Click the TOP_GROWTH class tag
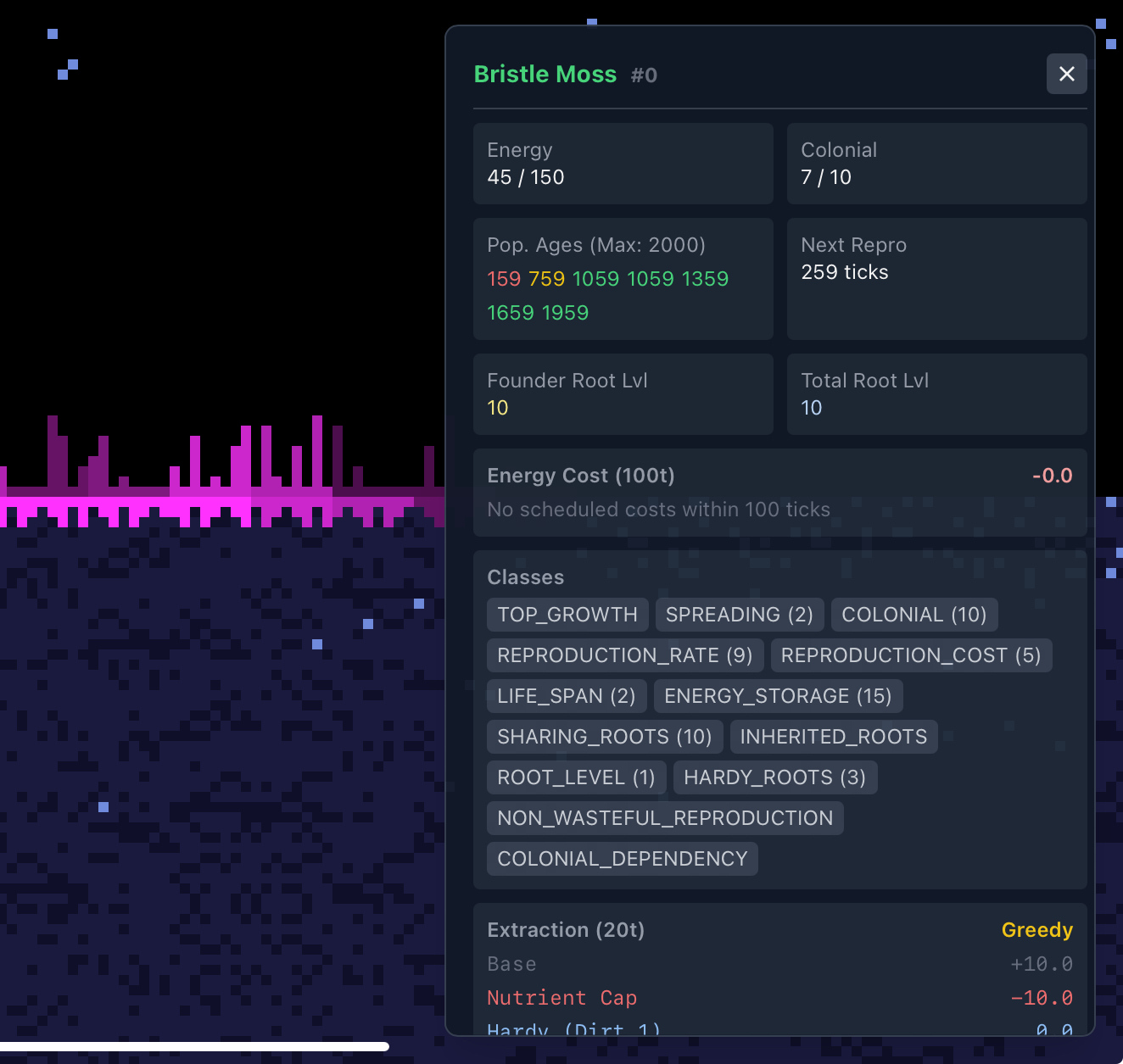 pyautogui.click(x=567, y=615)
